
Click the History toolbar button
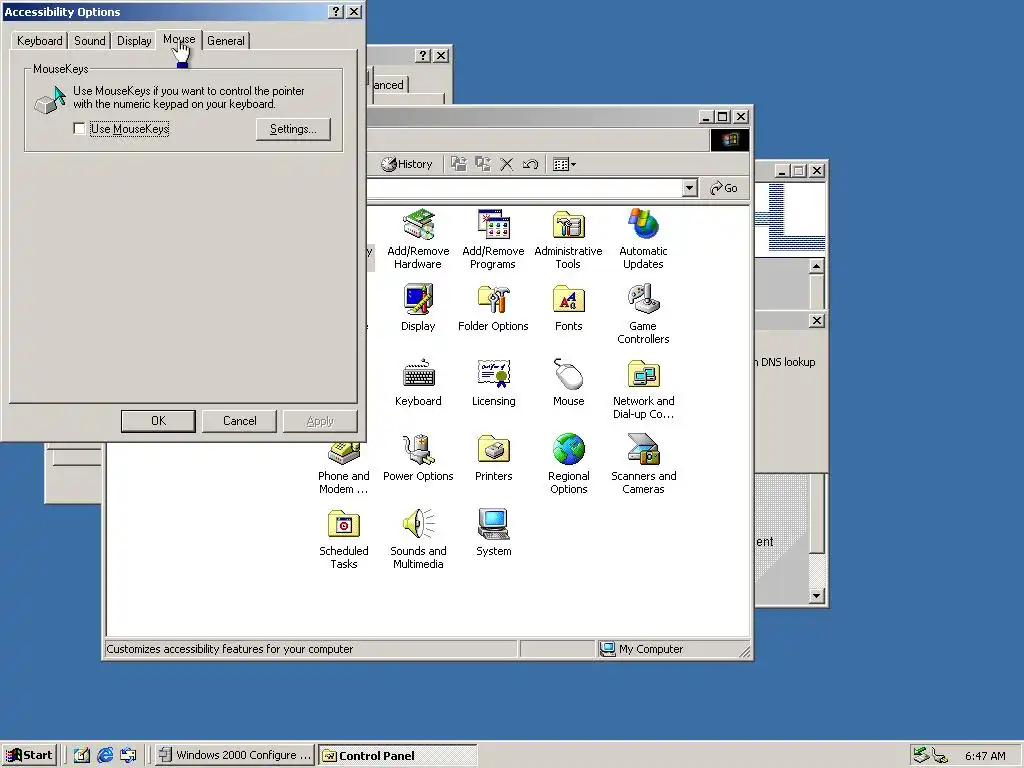coord(407,164)
